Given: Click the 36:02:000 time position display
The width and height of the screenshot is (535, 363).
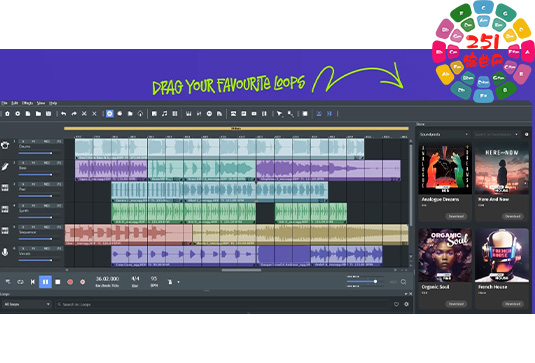Looking at the screenshot, I should click(107, 279).
